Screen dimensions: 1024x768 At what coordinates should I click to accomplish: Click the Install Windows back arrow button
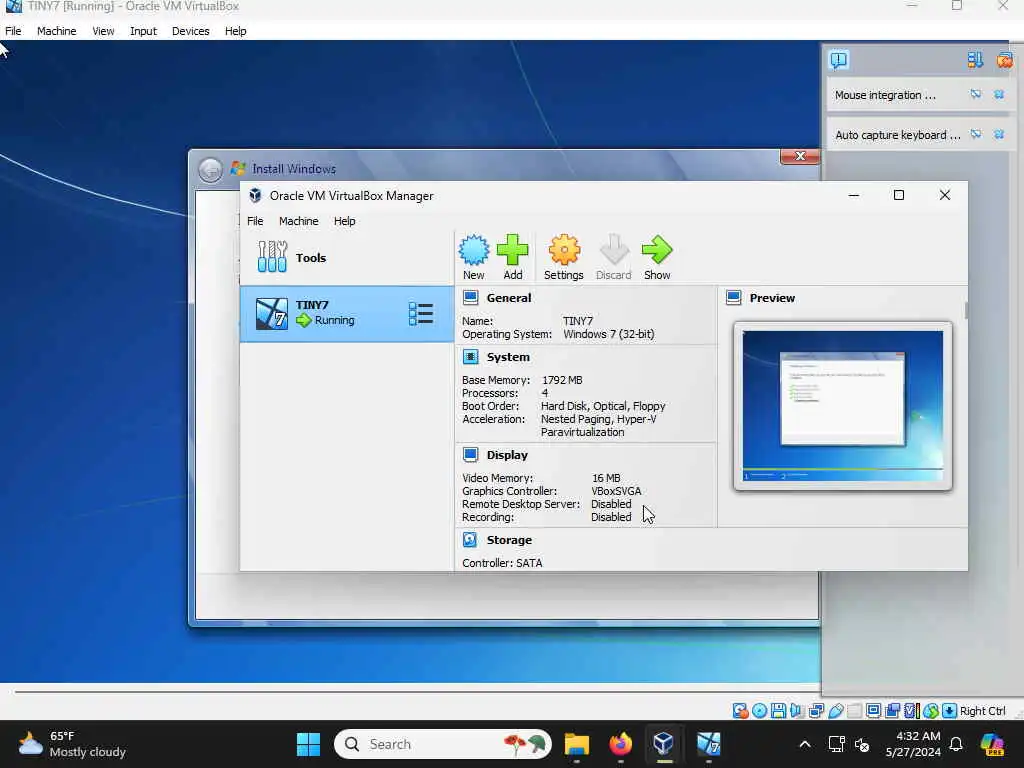(210, 170)
